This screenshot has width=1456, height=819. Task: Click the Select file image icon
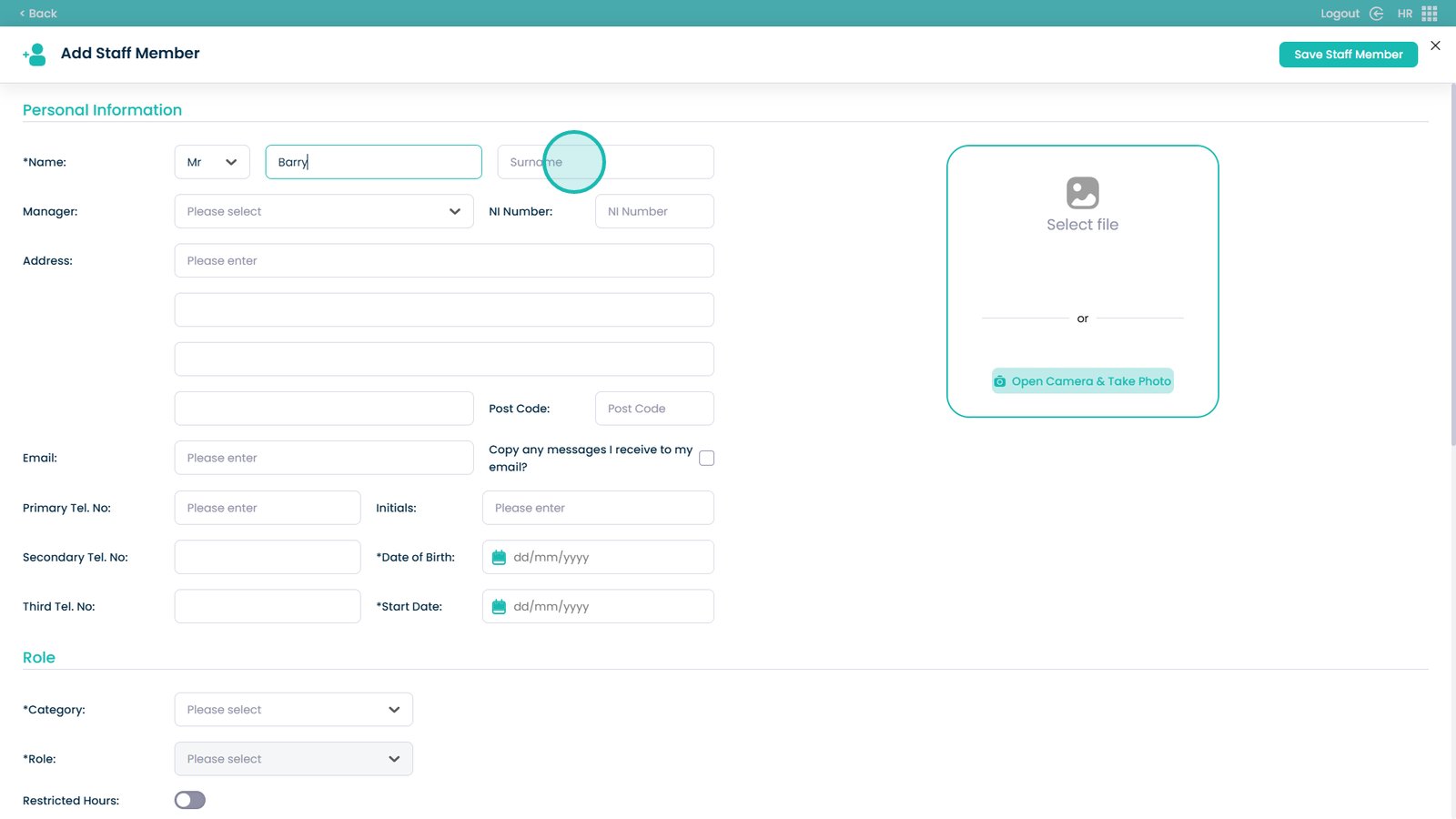[x=1082, y=193]
